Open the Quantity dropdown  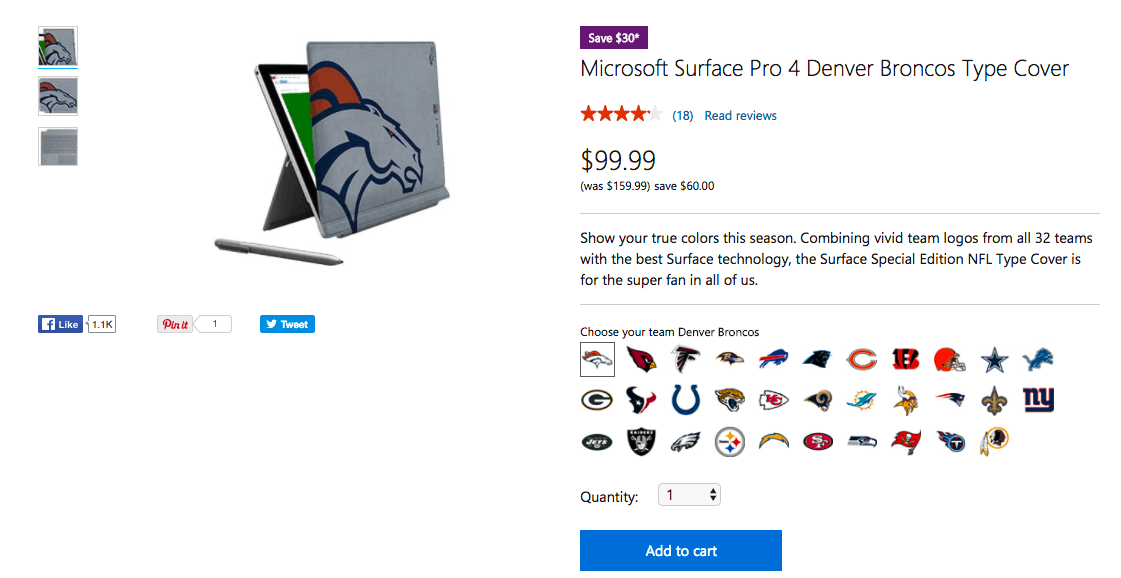coord(689,494)
